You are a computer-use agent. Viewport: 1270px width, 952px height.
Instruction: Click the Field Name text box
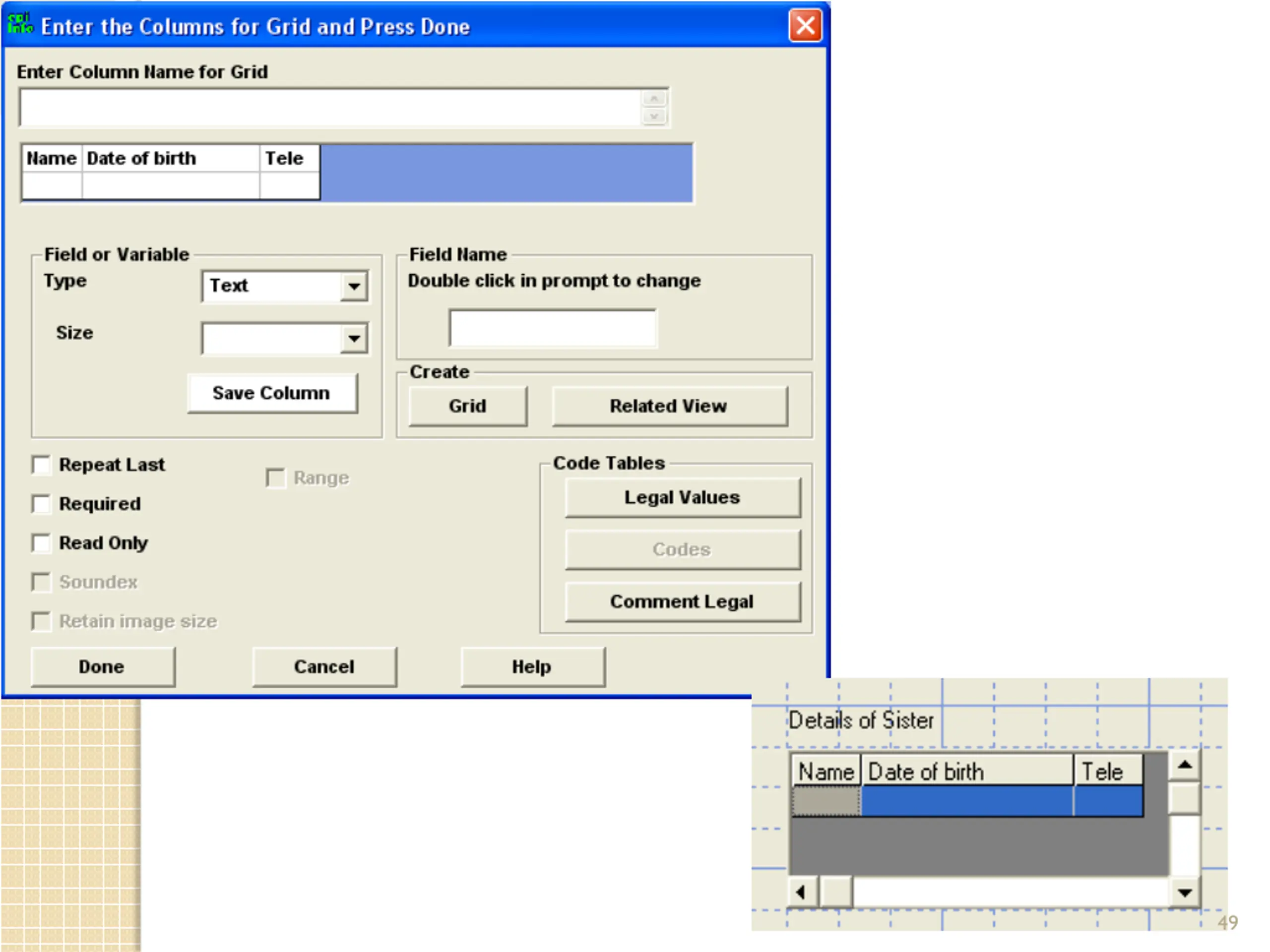tap(553, 328)
